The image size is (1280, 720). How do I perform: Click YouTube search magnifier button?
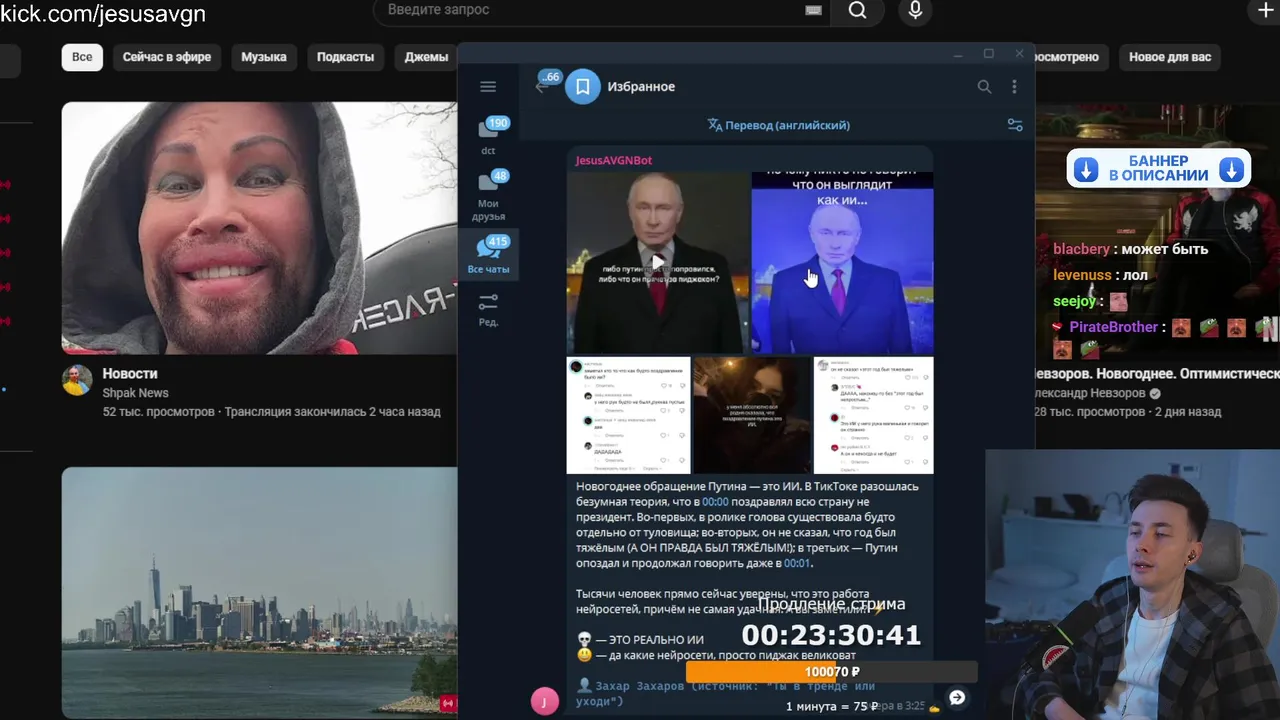[857, 10]
